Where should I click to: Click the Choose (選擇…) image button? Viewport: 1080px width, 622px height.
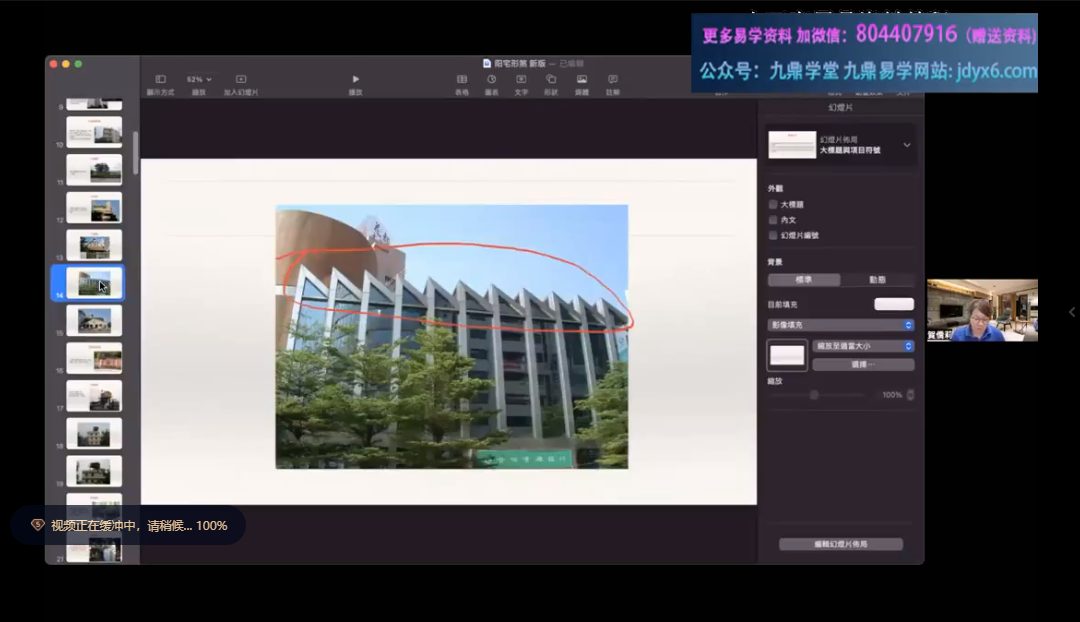coord(863,365)
